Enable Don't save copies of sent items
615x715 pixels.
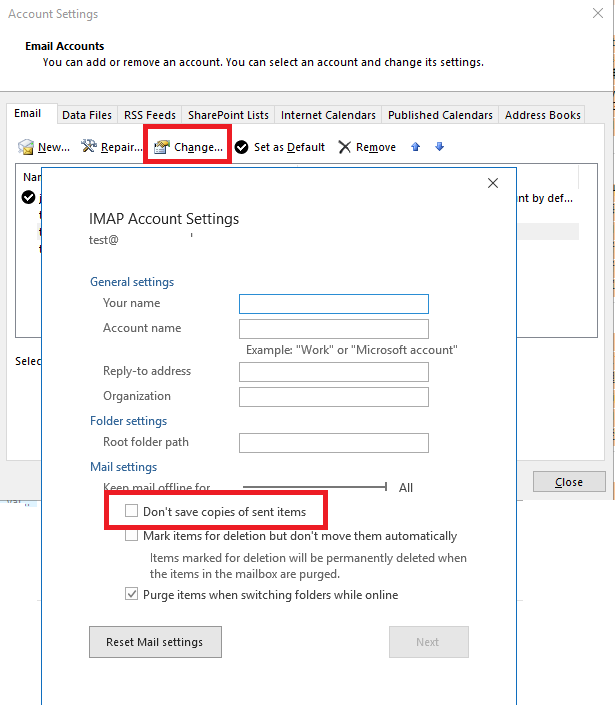[x=131, y=511]
